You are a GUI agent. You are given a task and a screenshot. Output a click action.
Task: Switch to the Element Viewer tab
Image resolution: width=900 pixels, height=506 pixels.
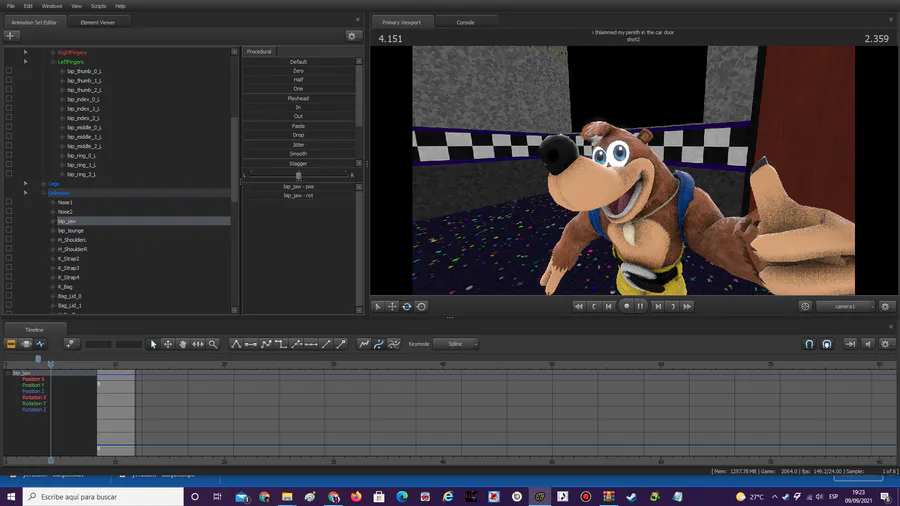(98, 22)
